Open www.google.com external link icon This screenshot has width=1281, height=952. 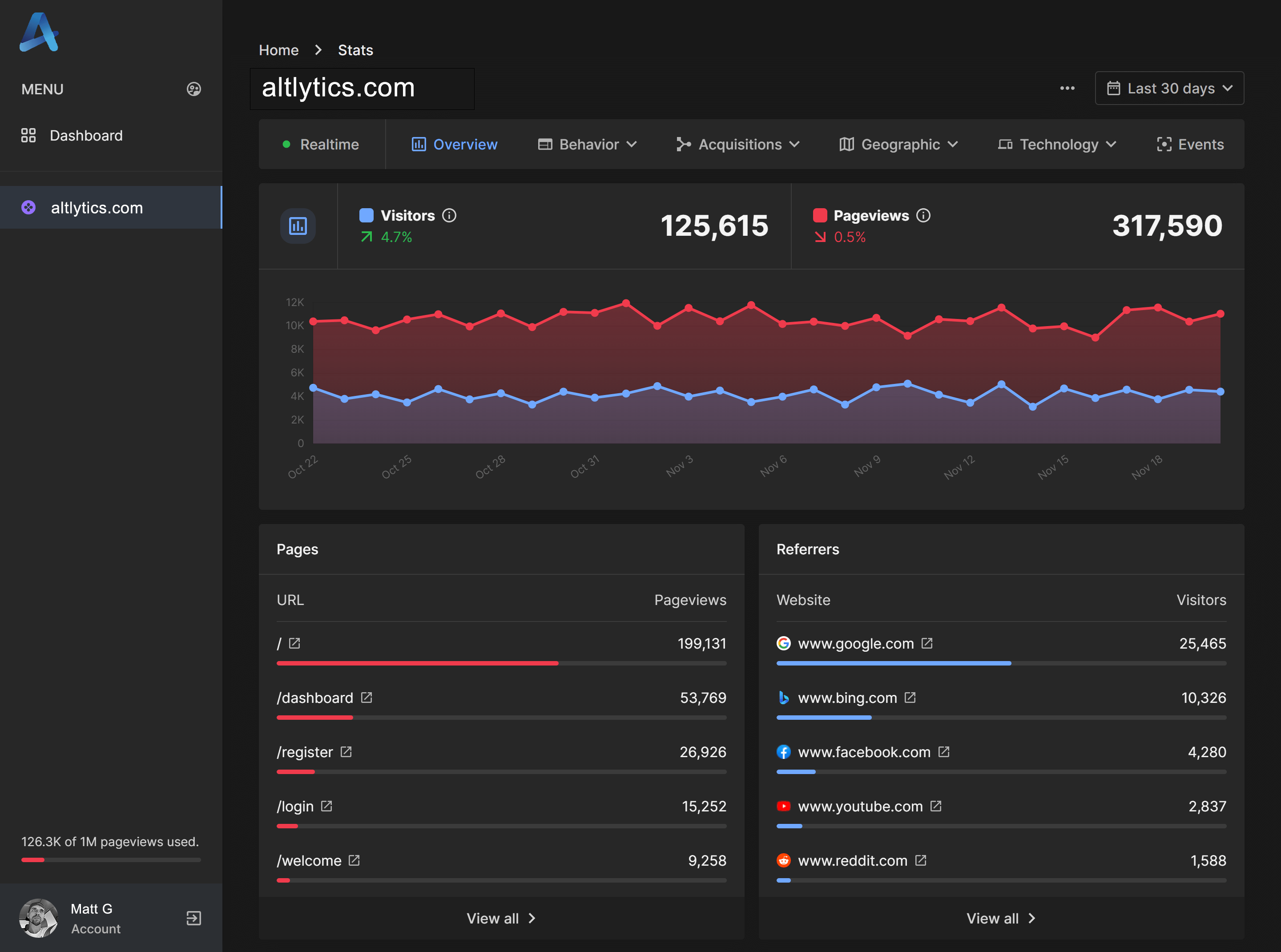927,643
